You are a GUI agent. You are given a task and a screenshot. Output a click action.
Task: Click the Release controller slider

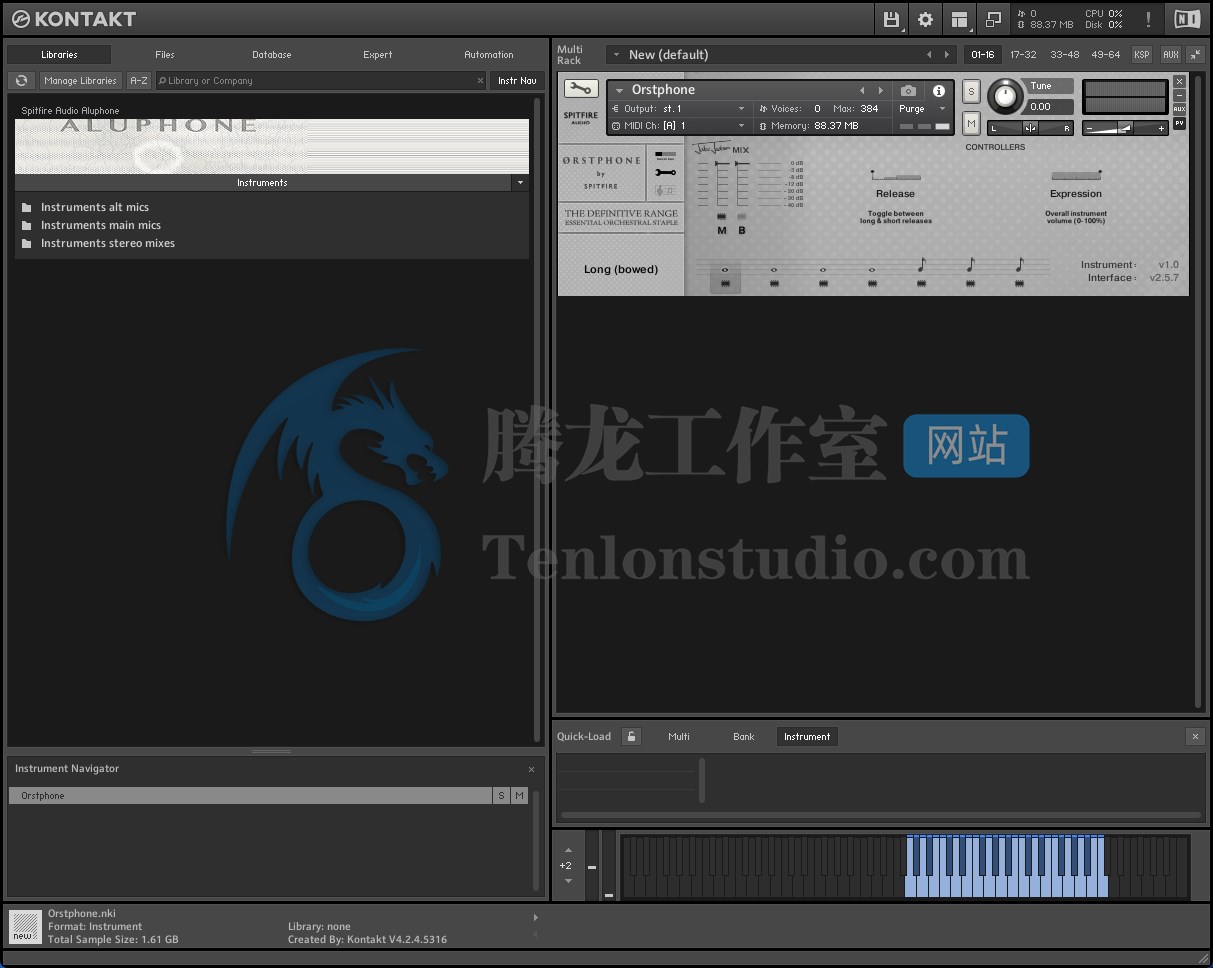pos(895,175)
